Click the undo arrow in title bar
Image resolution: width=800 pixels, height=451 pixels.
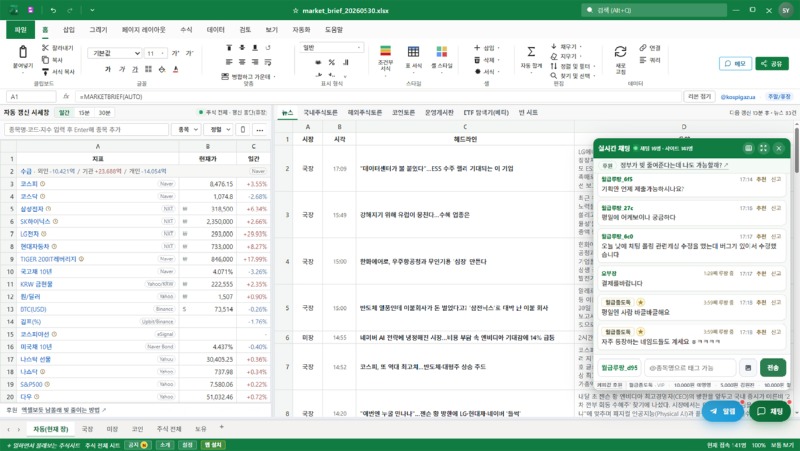(x=53, y=10)
